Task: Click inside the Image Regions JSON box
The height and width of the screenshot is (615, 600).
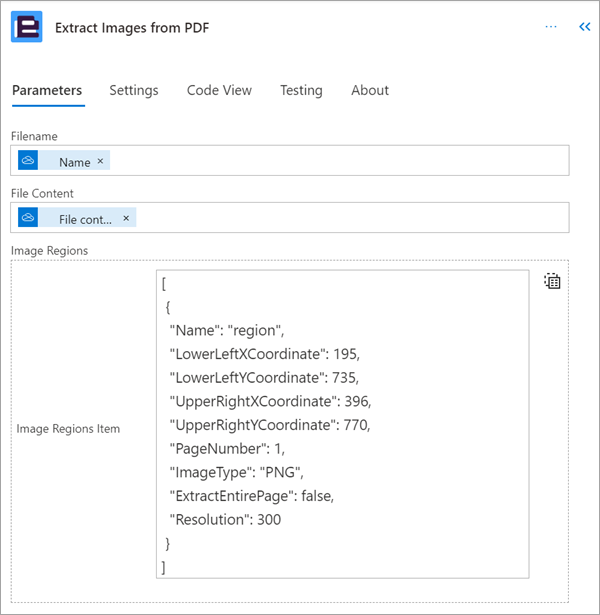Action: point(342,424)
